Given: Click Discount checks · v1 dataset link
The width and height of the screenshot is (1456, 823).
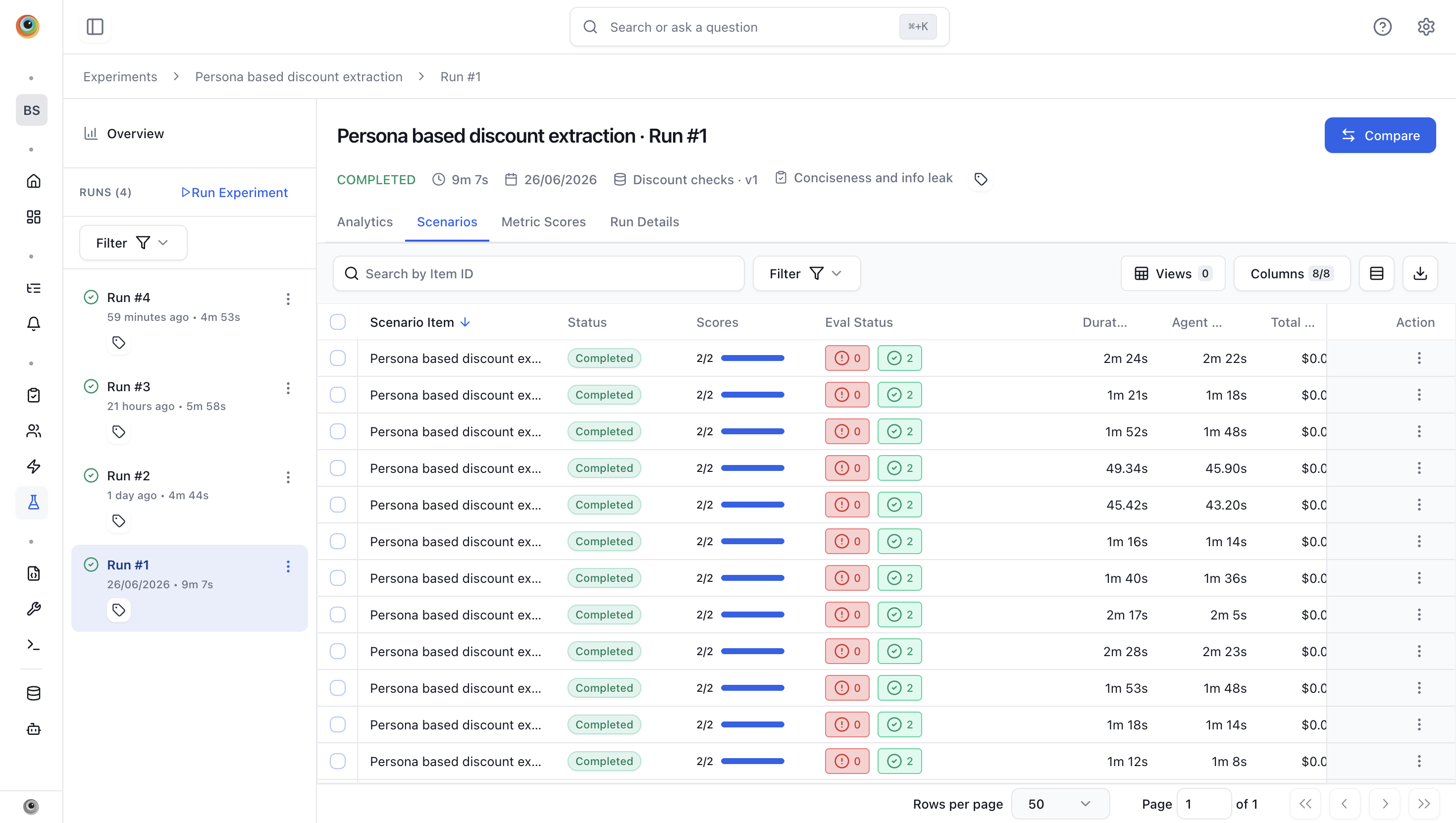Looking at the screenshot, I should tap(685, 180).
